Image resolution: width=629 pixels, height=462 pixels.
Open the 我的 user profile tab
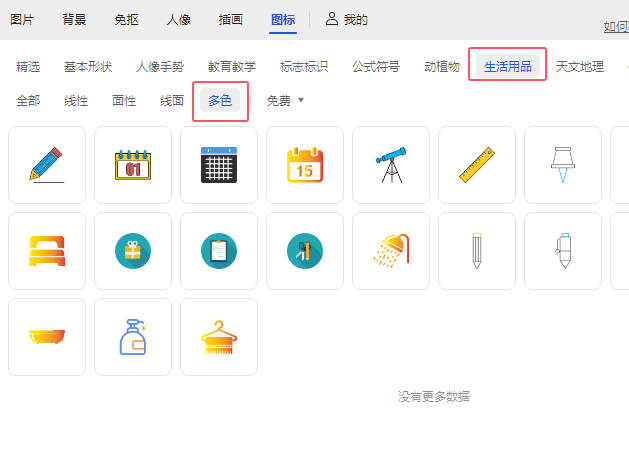(347, 19)
